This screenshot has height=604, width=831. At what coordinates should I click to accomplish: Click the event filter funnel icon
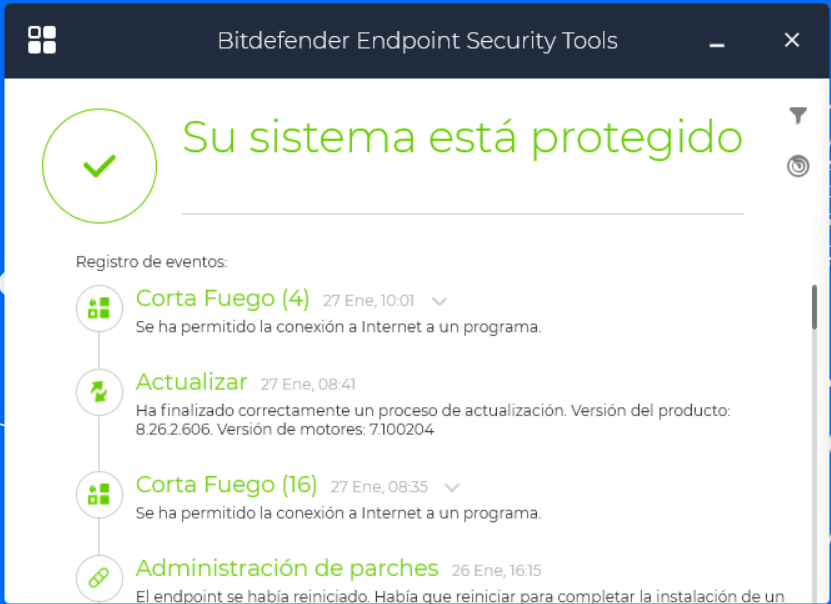click(797, 116)
